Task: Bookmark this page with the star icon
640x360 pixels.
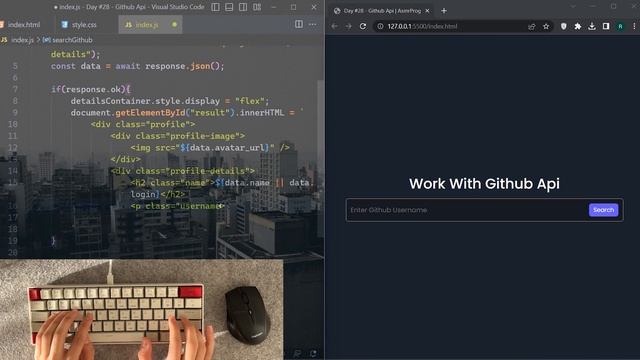Action: point(546,26)
